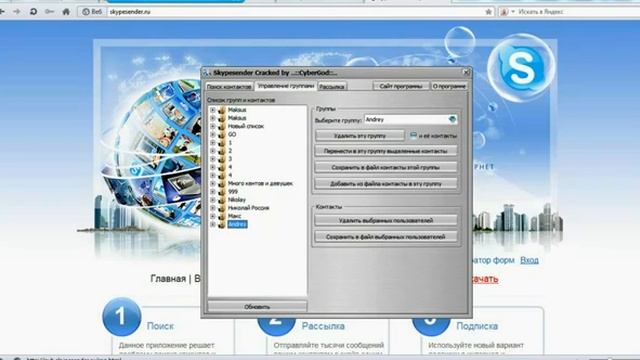Click the Skype logo bubble on webpage
640x360 pixels.
coord(521,67)
